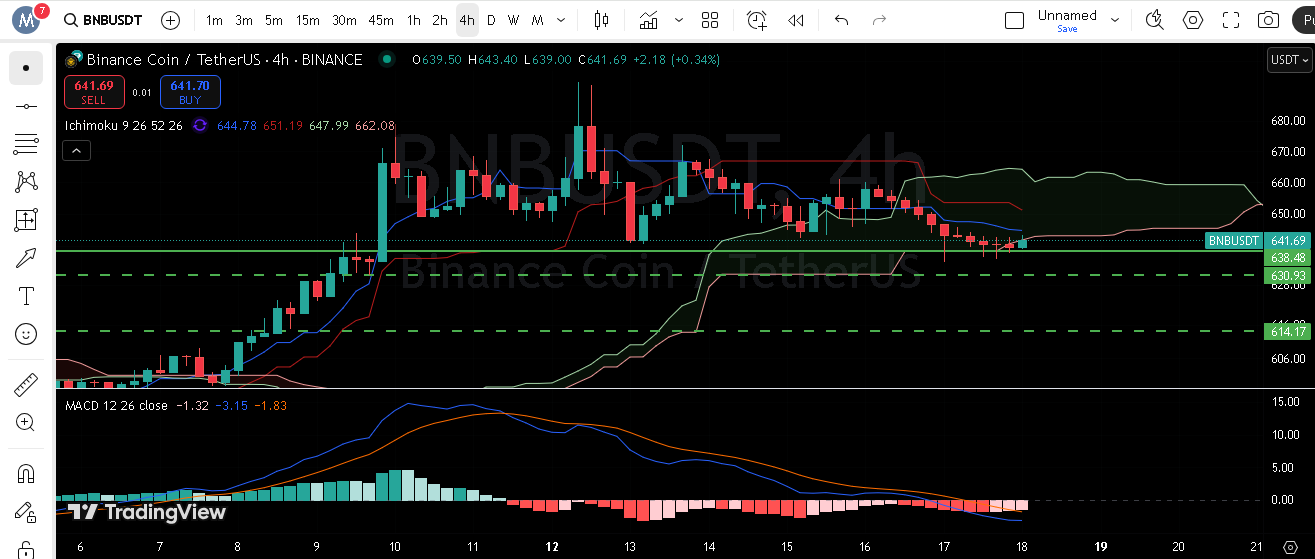
Task: Select the trend line tool
Action: click(x=26, y=106)
